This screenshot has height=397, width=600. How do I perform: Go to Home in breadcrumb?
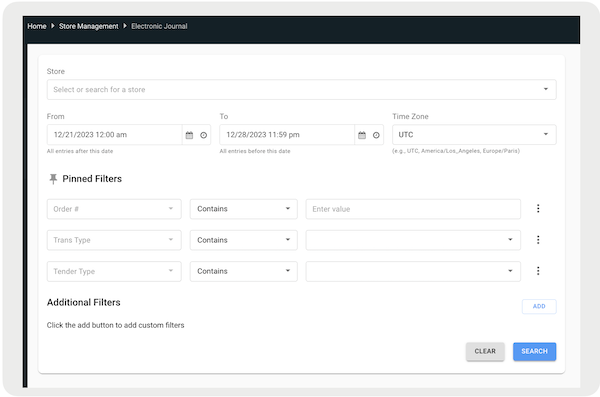[x=37, y=26]
